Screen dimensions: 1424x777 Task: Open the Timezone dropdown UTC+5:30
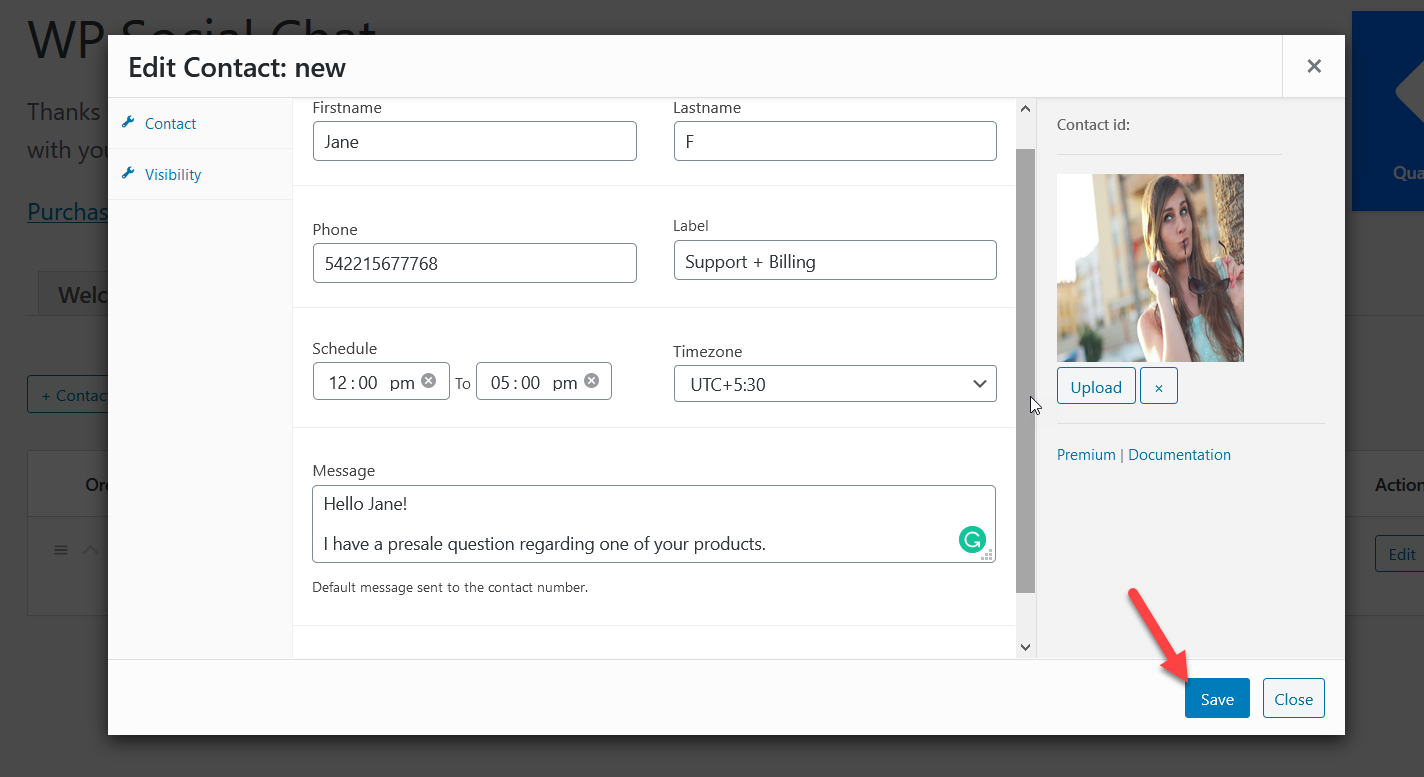(835, 384)
